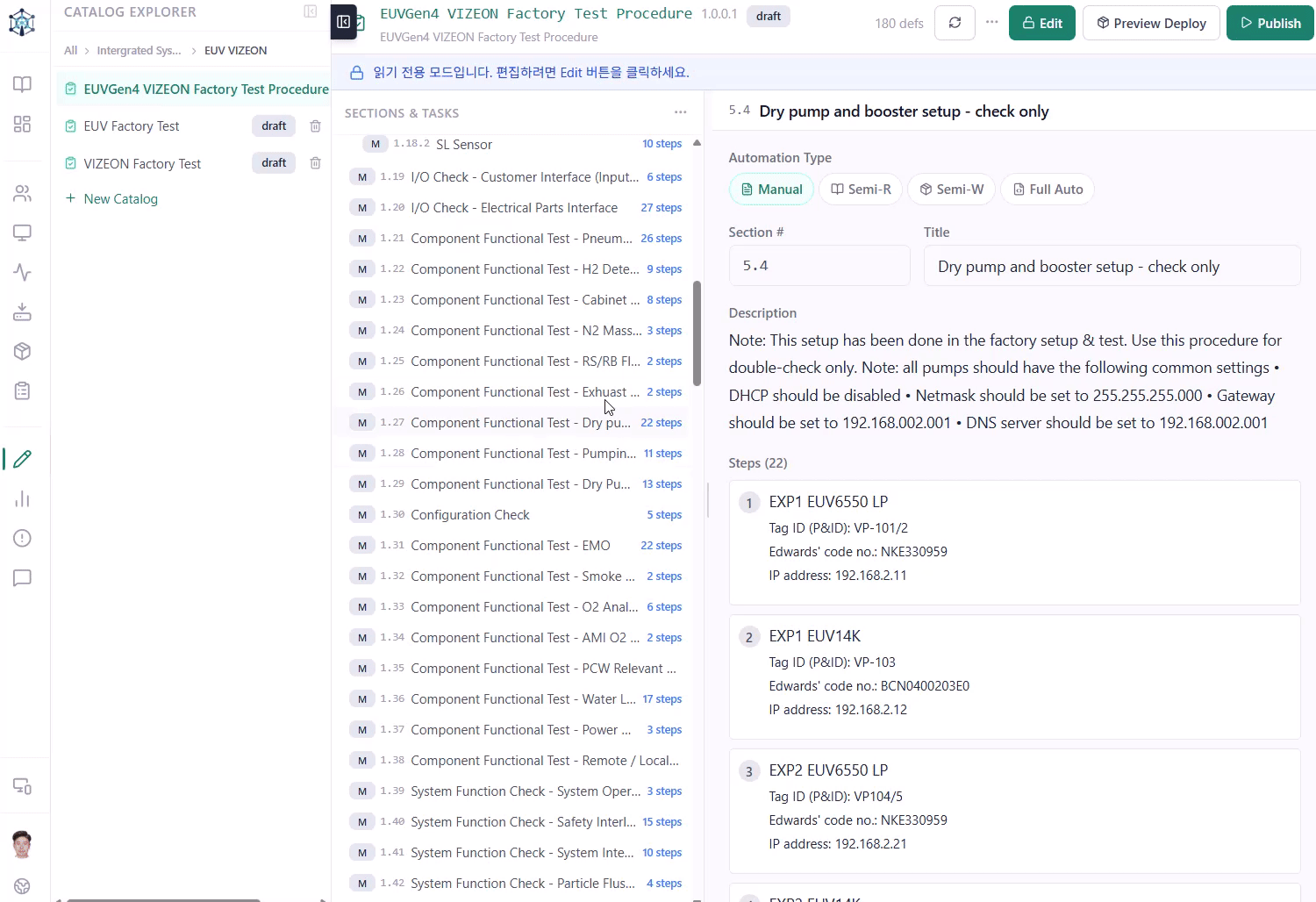Select Manual automation type
The width and height of the screenshot is (1316, 902).
(x=771, y=190)
